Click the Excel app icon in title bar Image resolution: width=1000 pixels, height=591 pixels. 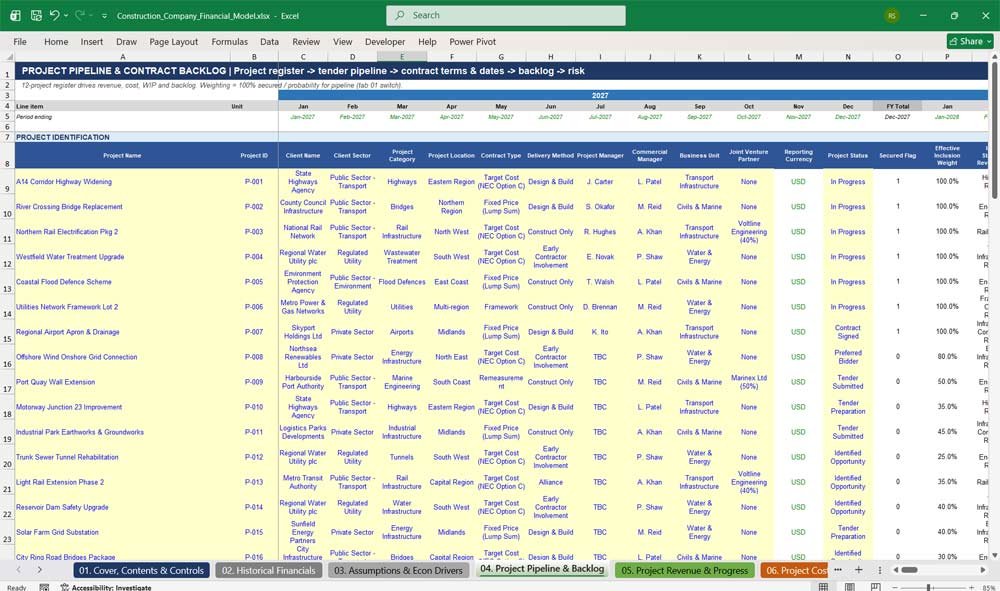[x=15, y=15]
